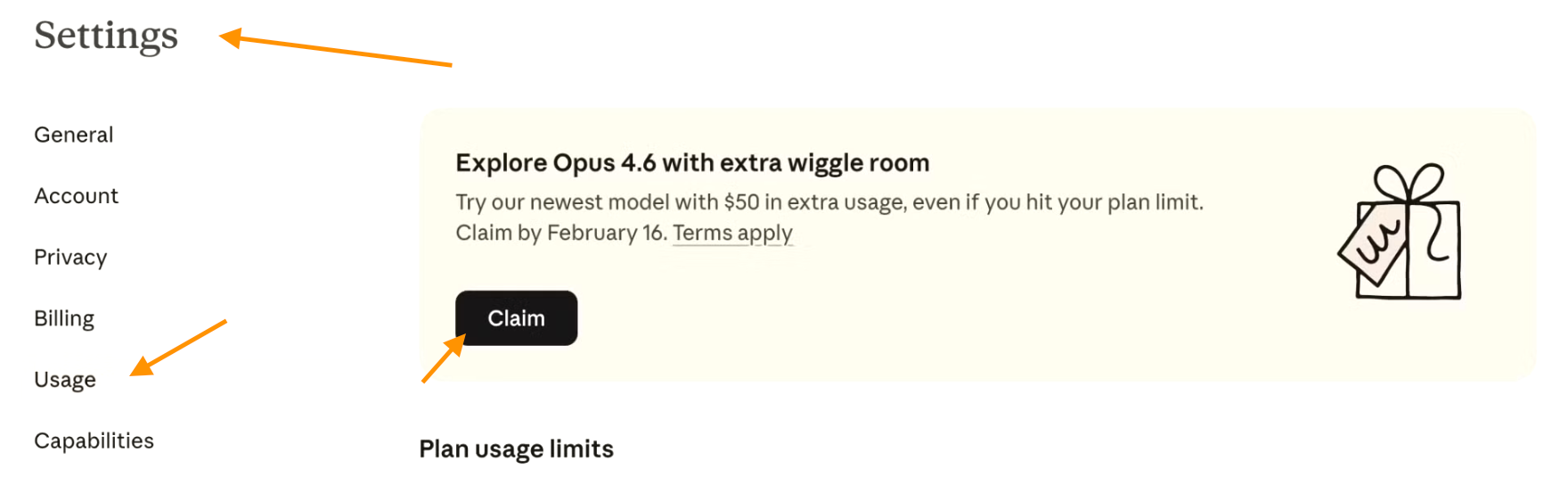Click the "Try our newest model" description line
Image resolution: width=1568 pixels, height=485 pixels.
point(829,202)
